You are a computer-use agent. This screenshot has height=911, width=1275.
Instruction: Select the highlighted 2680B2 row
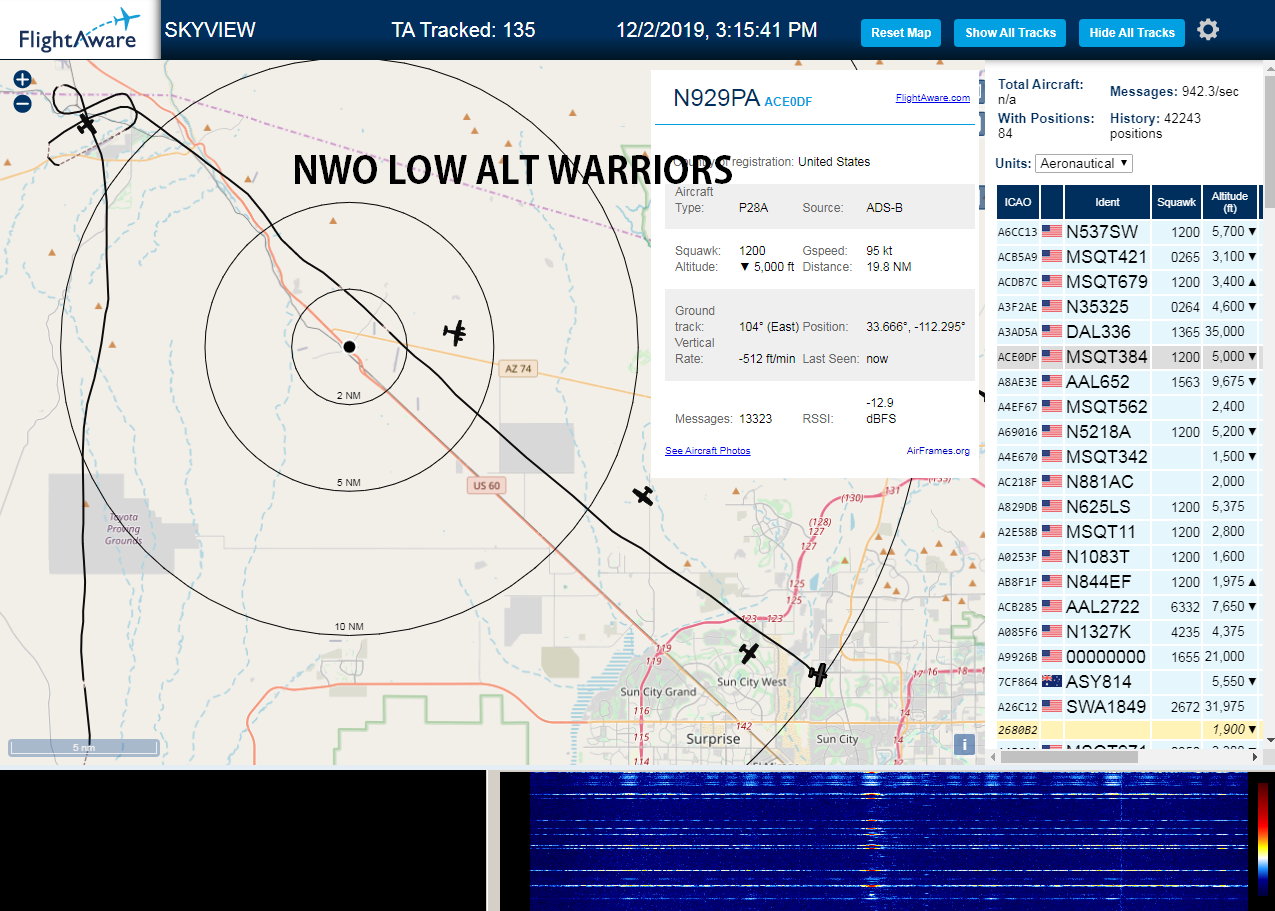click(x=1128, y=730)
